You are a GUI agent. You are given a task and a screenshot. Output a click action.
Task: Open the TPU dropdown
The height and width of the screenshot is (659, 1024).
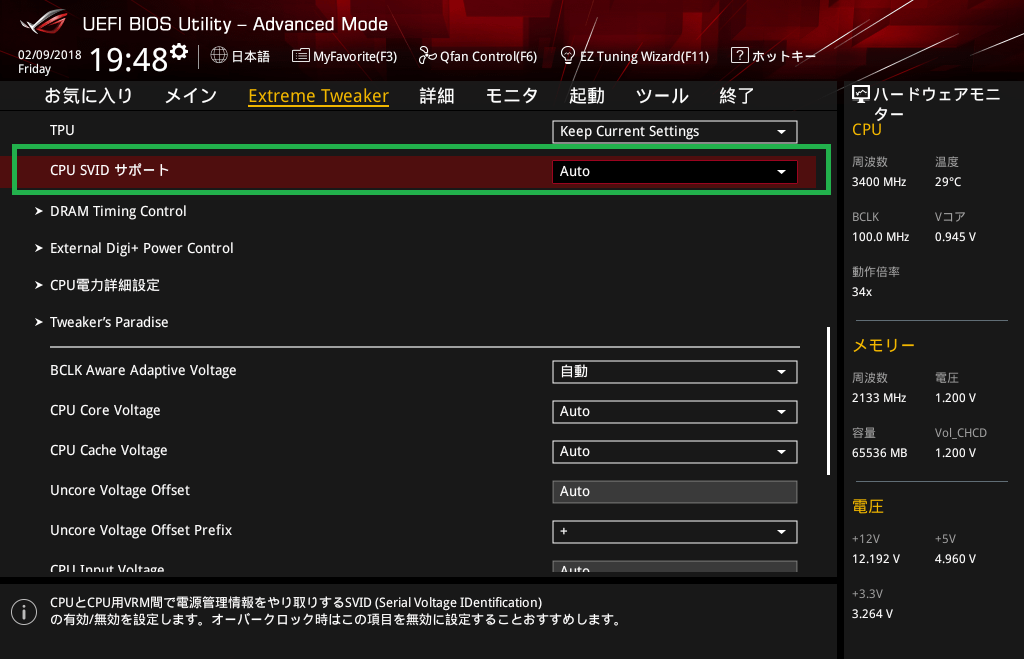coord(674,131)
